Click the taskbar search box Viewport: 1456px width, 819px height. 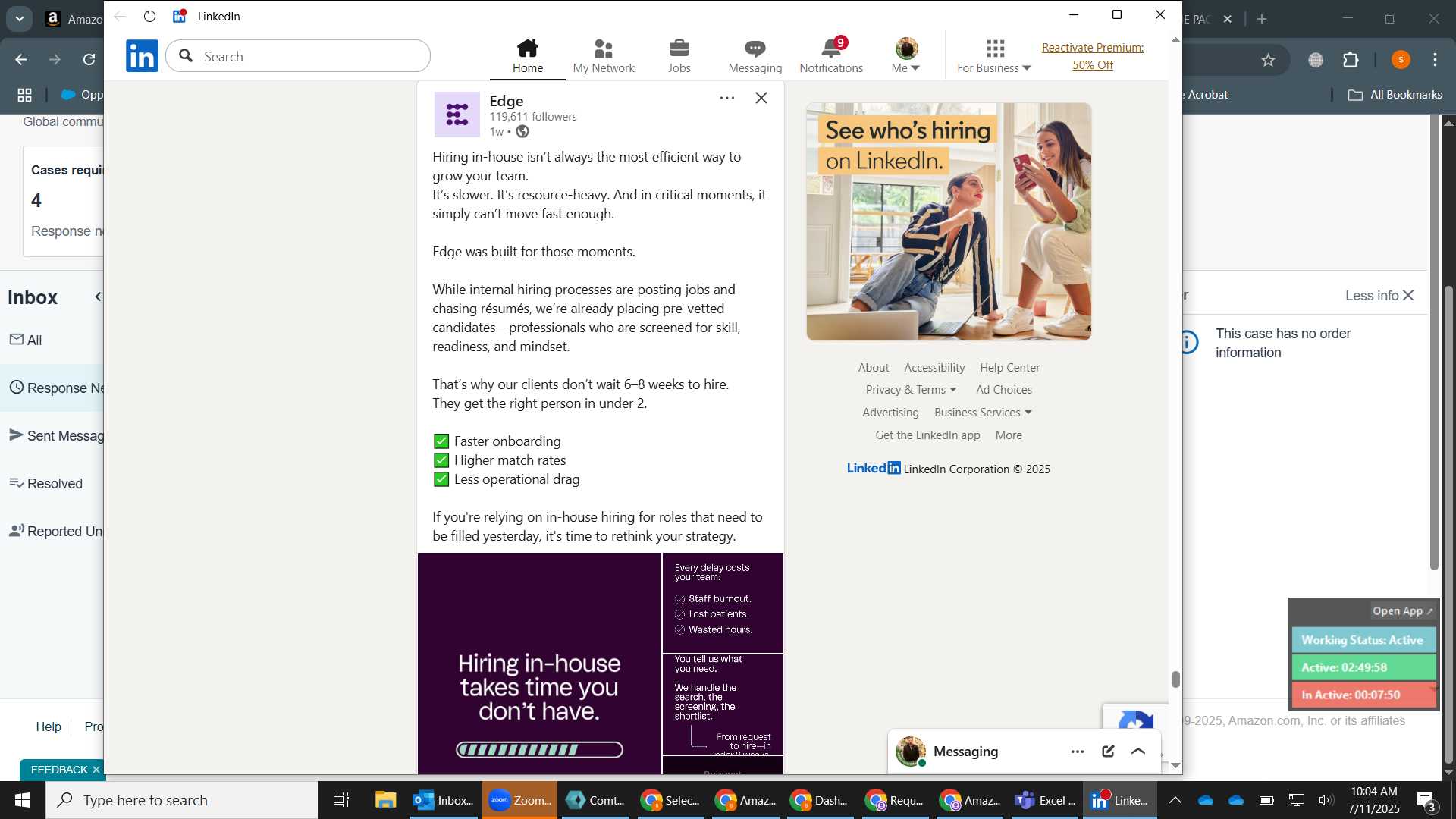[x=182, y=800]
